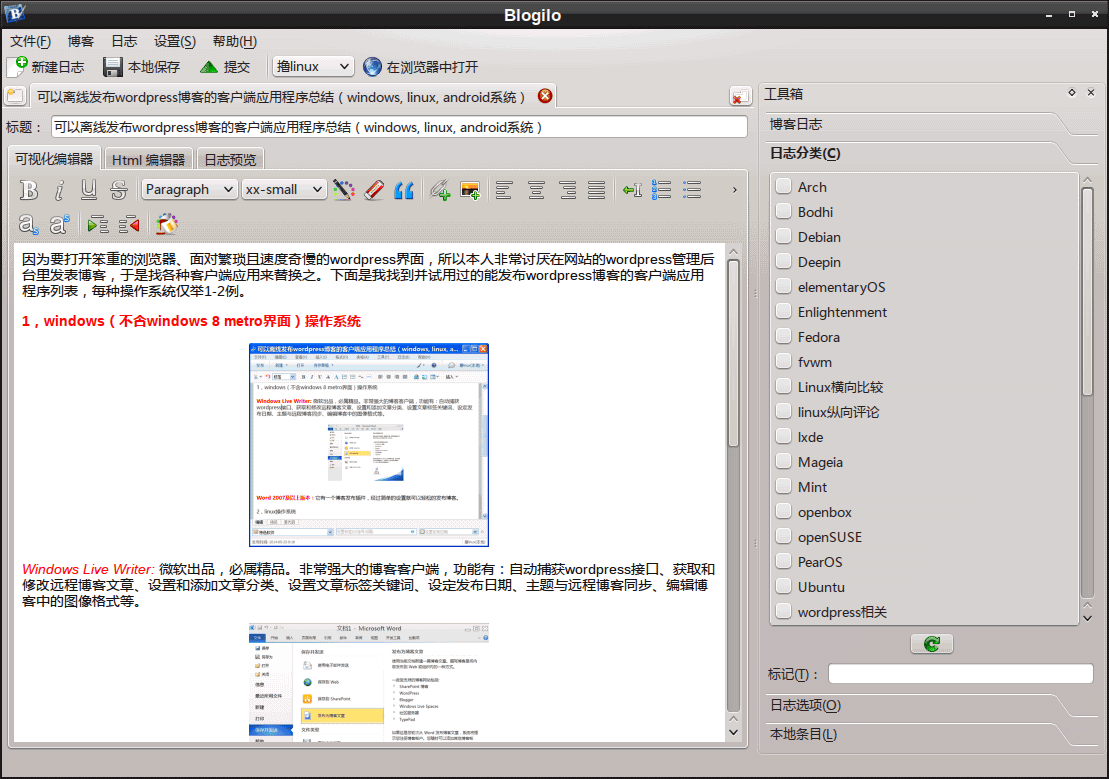
Task: Open the 日志 menu
Action: coord(124,41)
